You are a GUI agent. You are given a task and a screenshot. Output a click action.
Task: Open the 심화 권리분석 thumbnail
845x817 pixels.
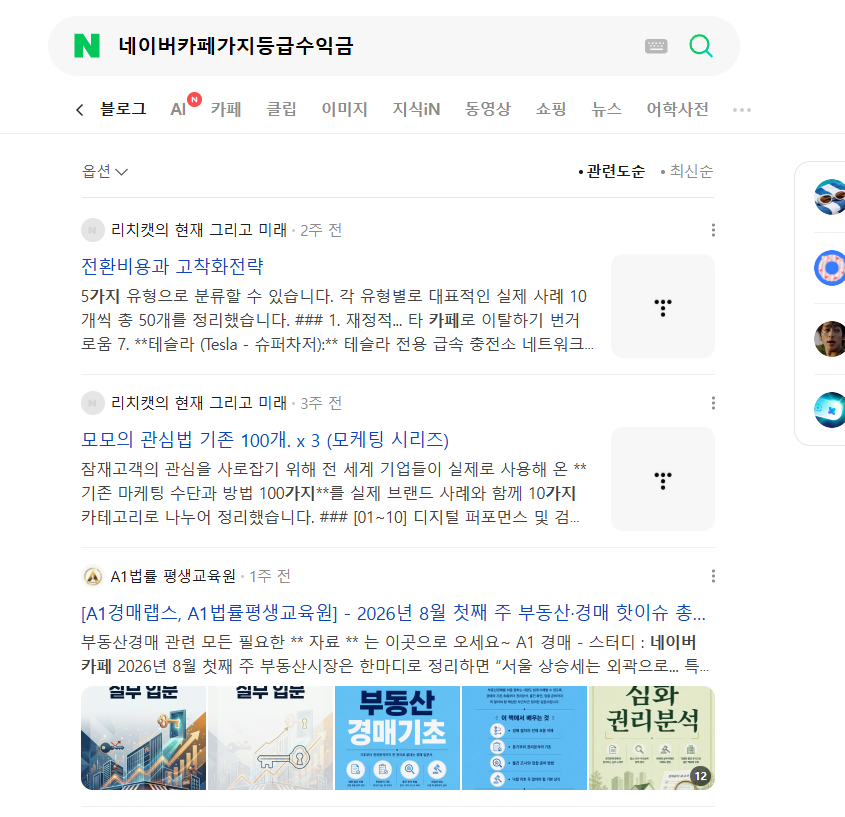(x=652, y=738)
